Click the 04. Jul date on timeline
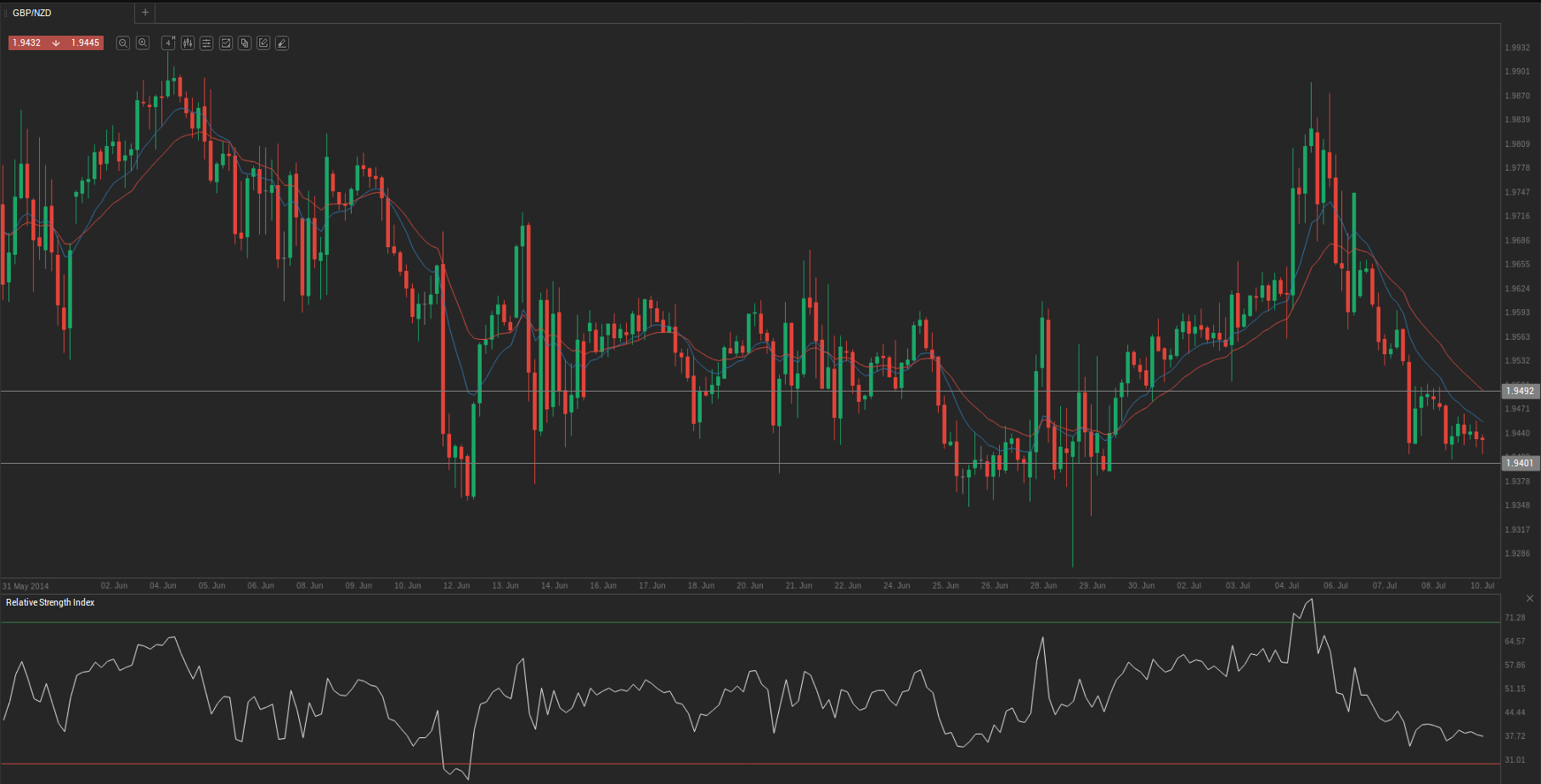The image size is (1541, 784). coord(1286,585)
